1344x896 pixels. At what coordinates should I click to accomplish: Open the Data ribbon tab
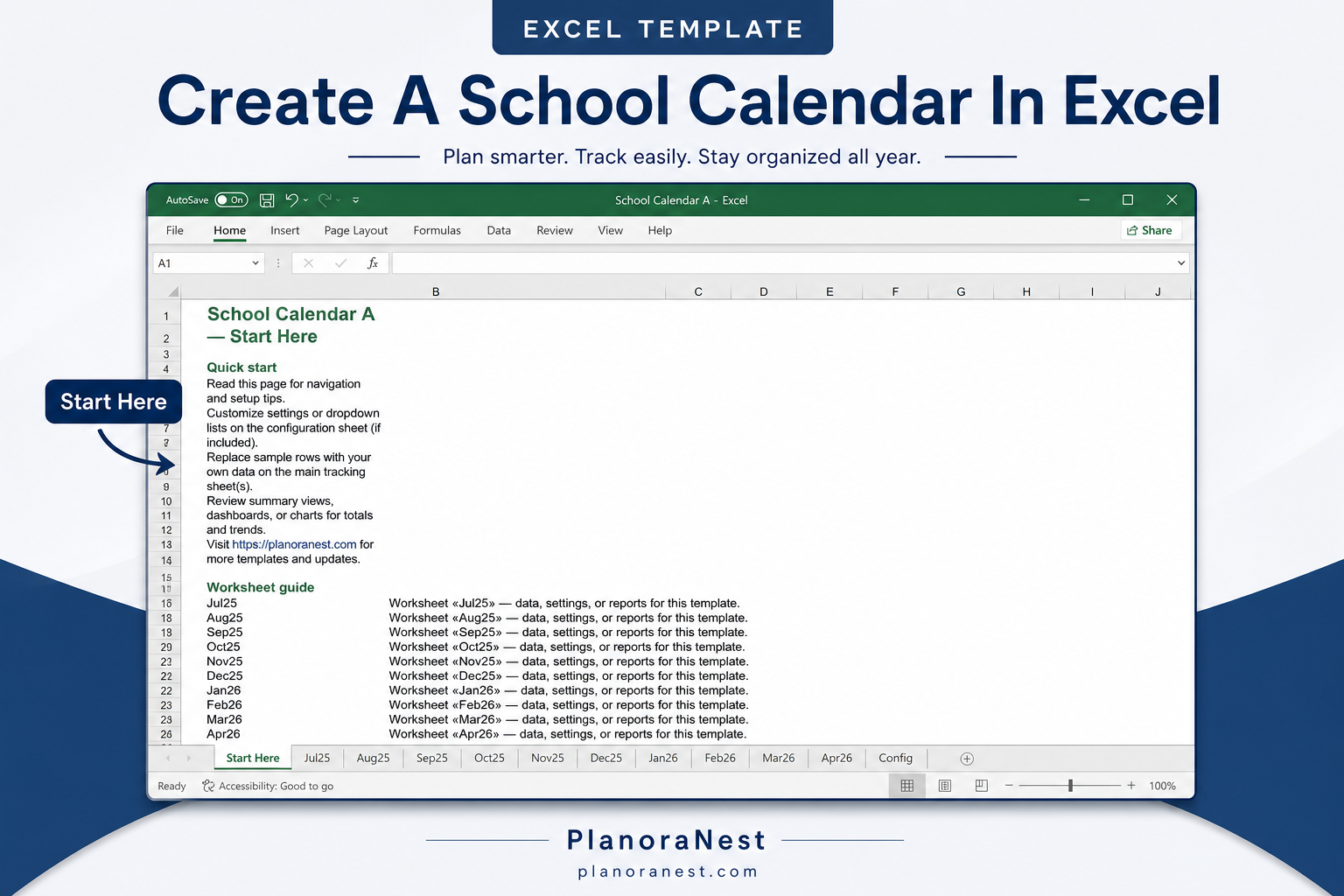tap(499, 230)
